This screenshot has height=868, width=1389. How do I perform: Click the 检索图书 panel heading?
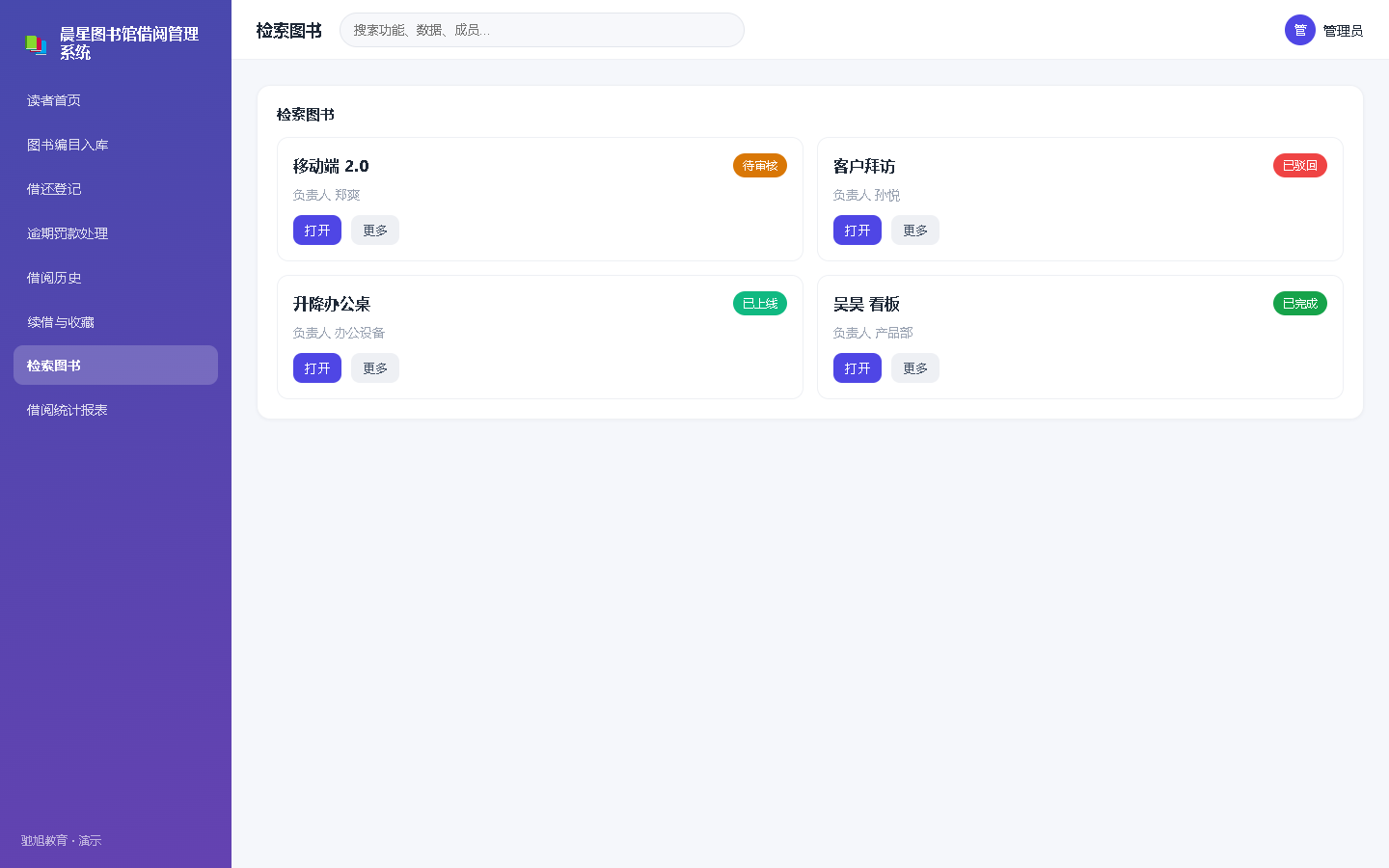tap(306, 115)
